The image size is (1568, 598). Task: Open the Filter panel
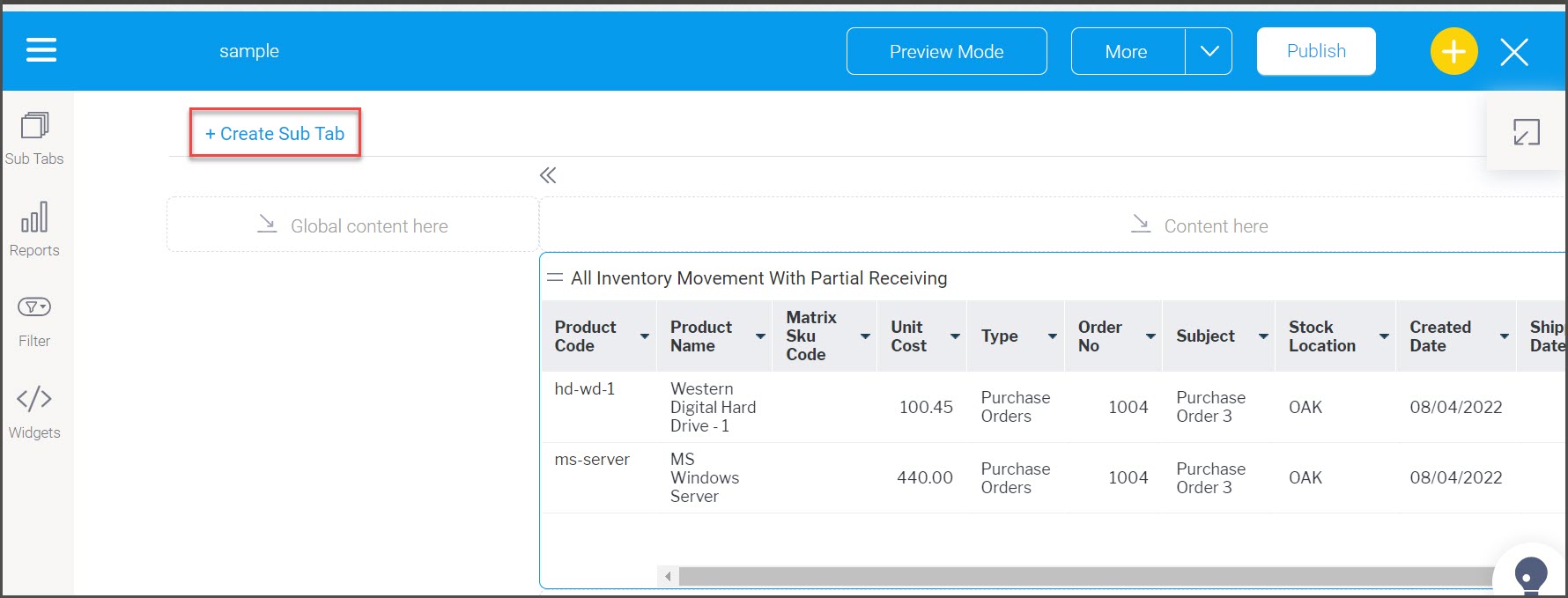click(34, 321)
